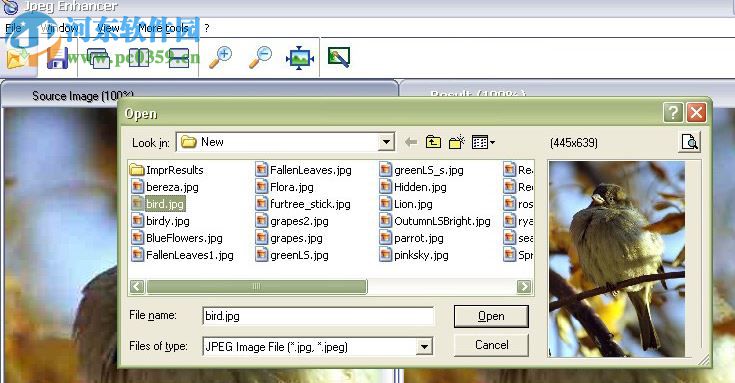Toggle the preview button beside (445x639)
The height and width of the screenshot is (383, 735).
click(690, 142)
